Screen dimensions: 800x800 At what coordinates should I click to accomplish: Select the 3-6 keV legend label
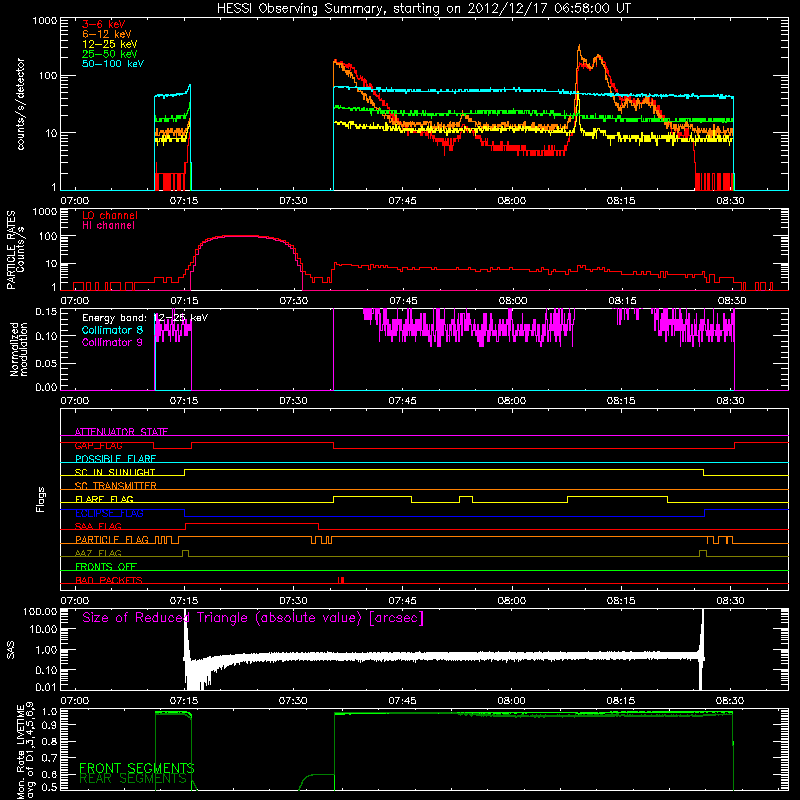pyautogui.click(x=104, y=24)
